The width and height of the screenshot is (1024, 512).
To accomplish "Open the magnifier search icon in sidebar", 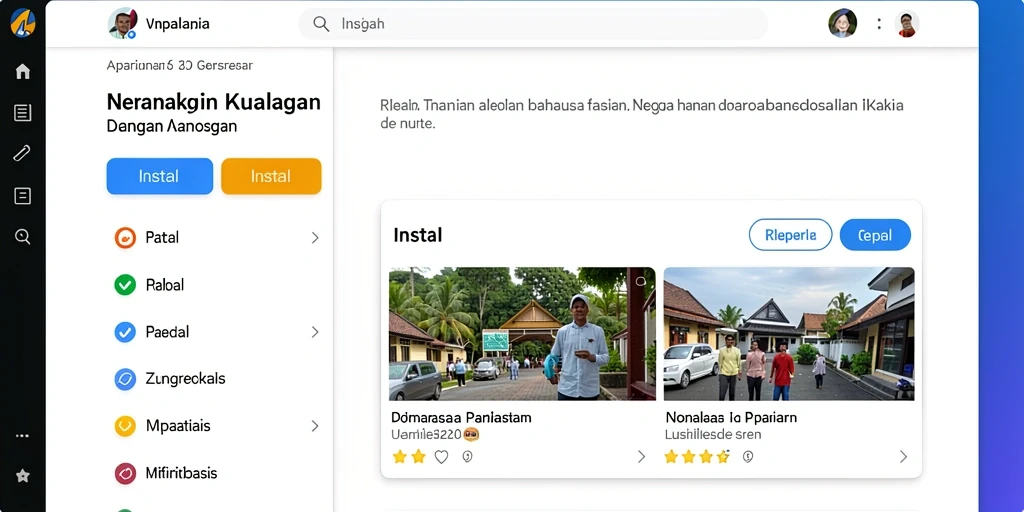I will tap(23, 236).
